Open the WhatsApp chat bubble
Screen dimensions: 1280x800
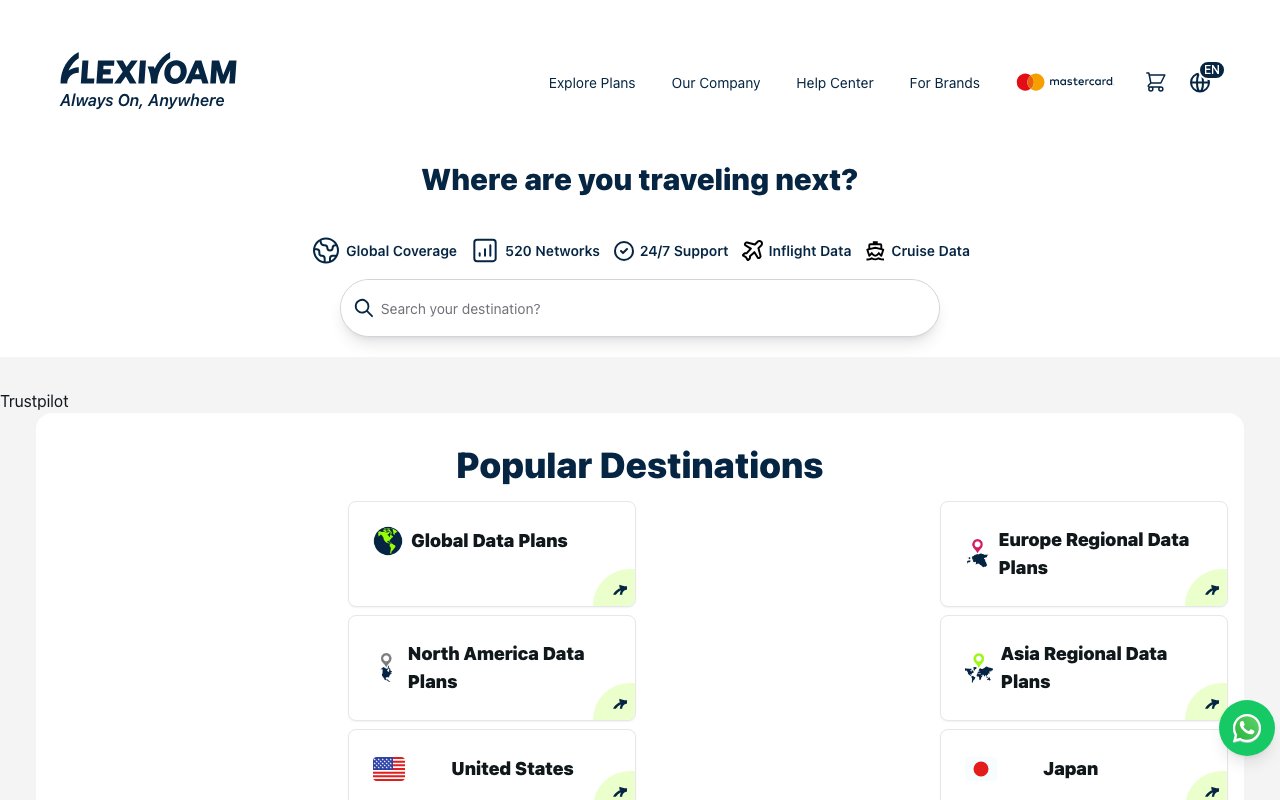1247,728
